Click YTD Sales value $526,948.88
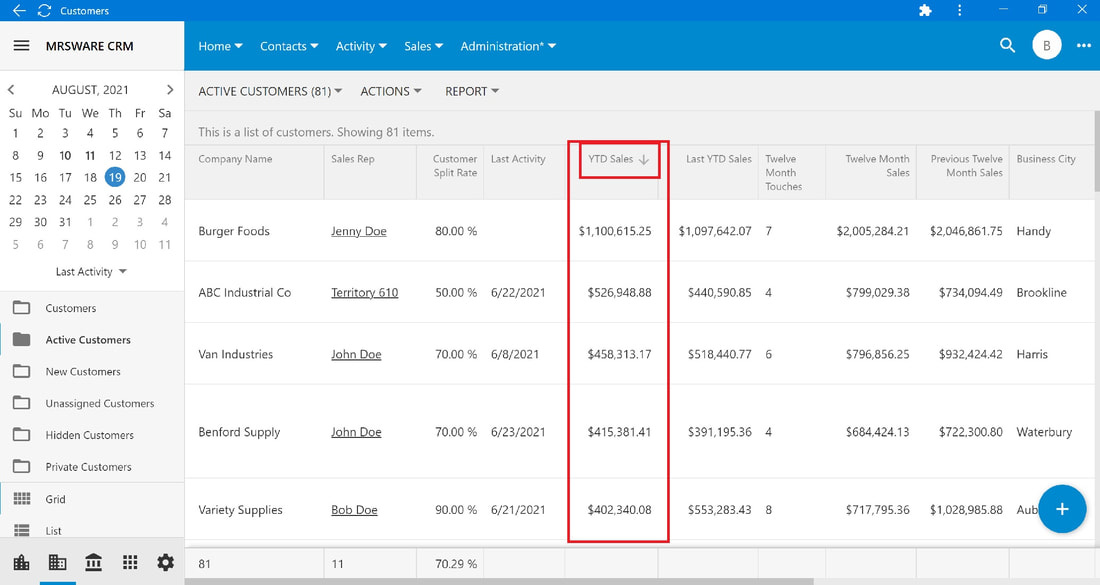This screenshot has height=585, width=1100. click(x=619, y=292)
